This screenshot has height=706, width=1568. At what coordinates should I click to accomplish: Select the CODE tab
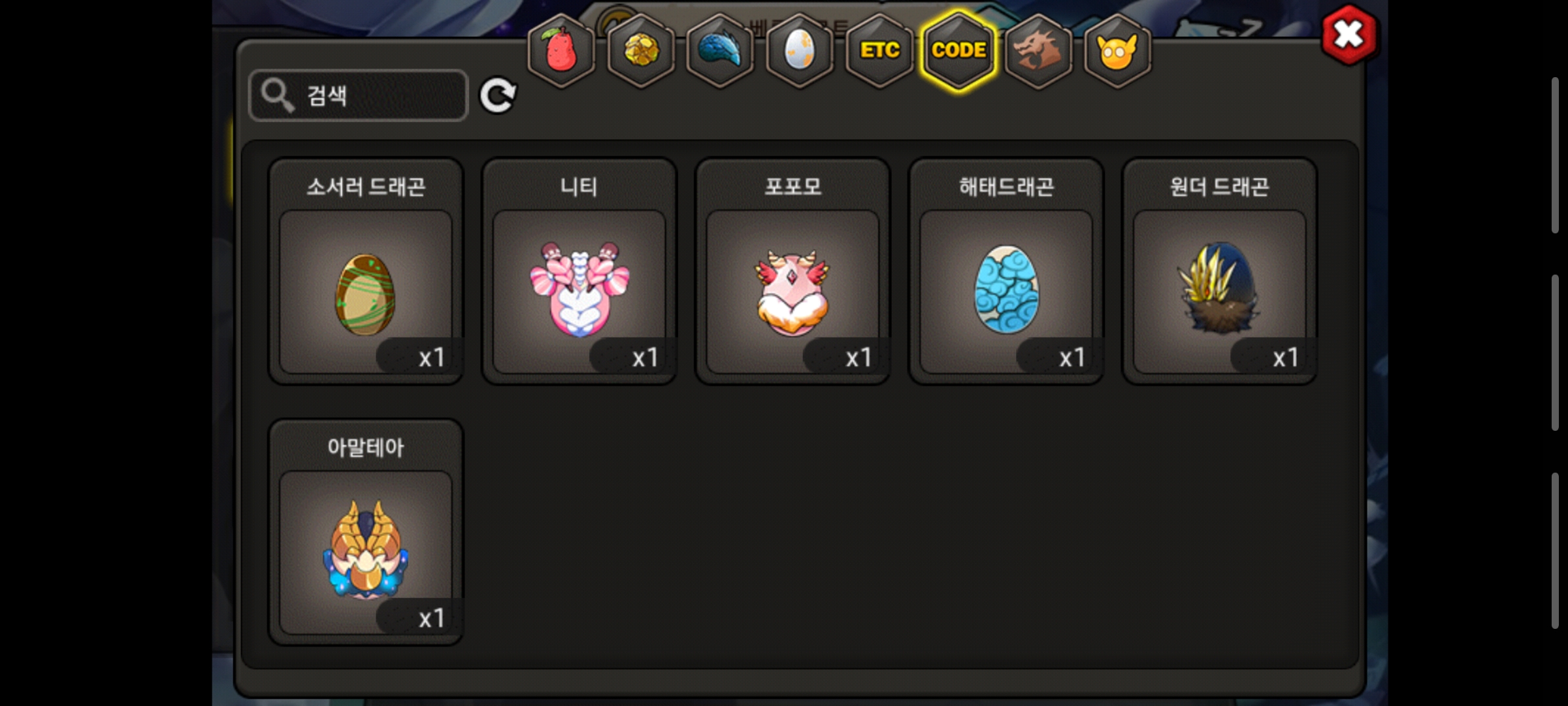tap(958, 50)
